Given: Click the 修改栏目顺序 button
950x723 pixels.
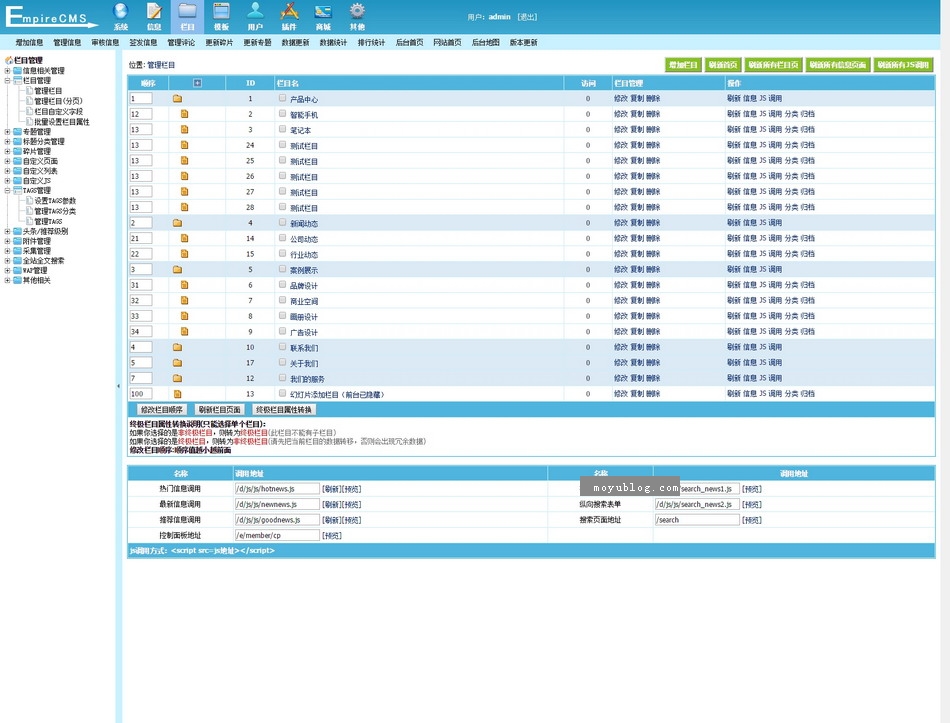Looking at the screenshot, I should click(x=162, y=410).
